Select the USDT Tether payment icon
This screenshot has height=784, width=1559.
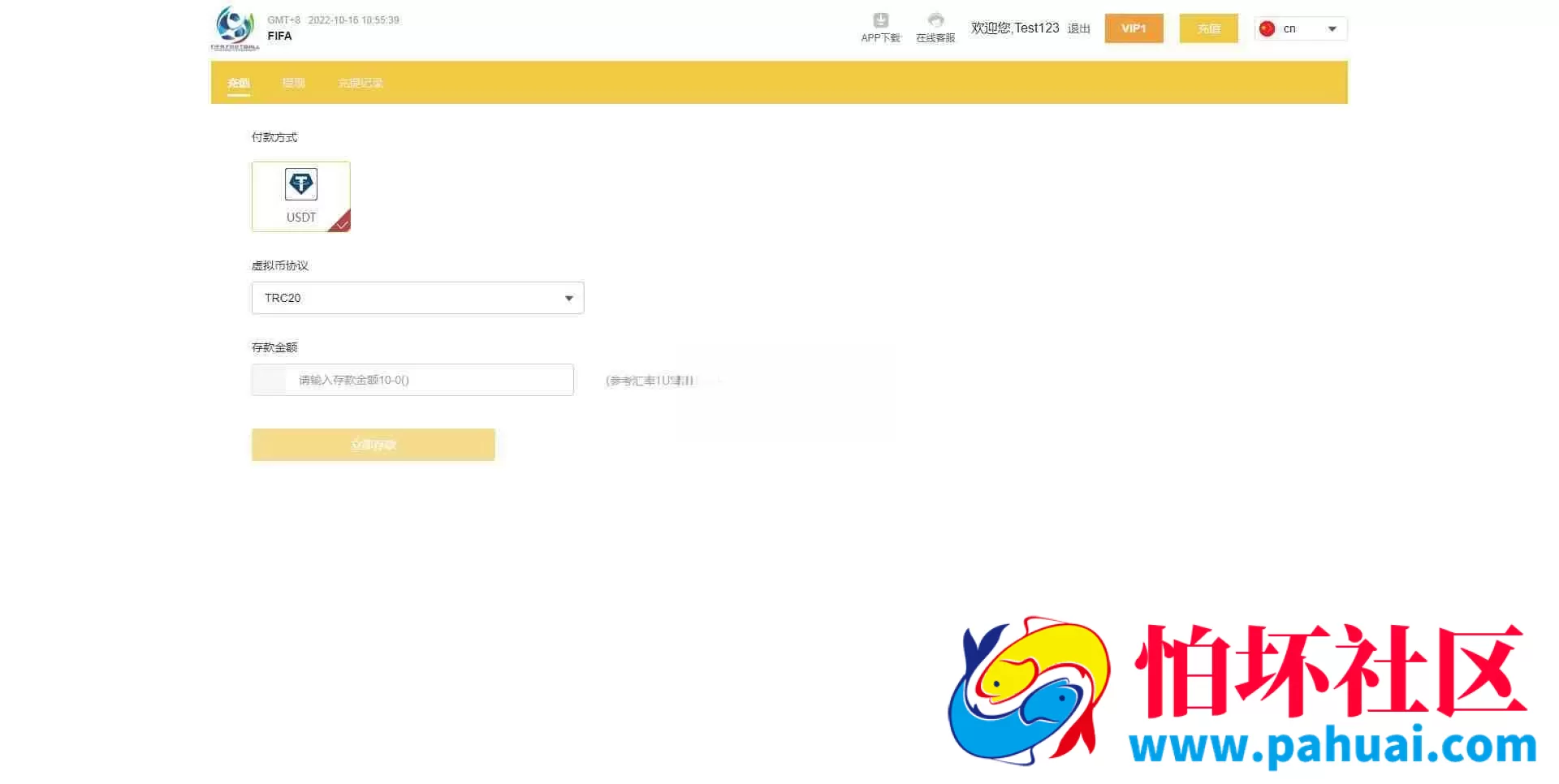301,184
